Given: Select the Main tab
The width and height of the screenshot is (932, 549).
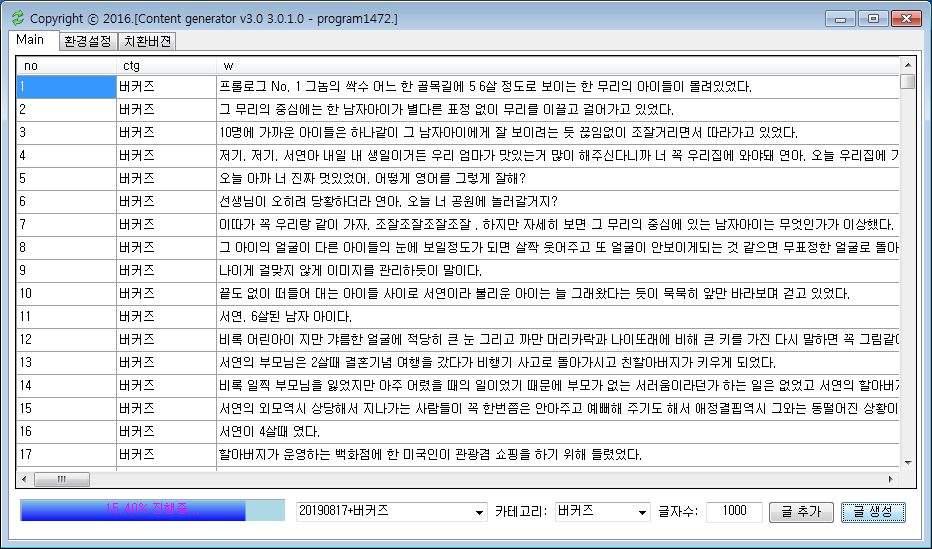Looking at the screenshot, I should [x=30, y=40].
